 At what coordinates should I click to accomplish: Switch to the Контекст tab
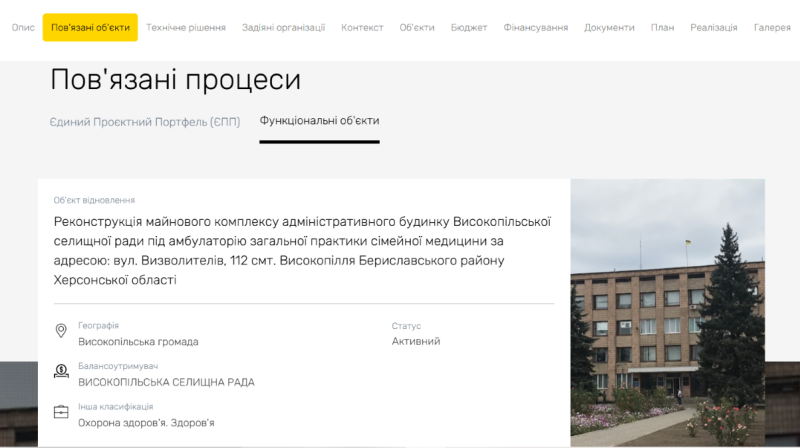pyautogui.click(x=362, y=28)
